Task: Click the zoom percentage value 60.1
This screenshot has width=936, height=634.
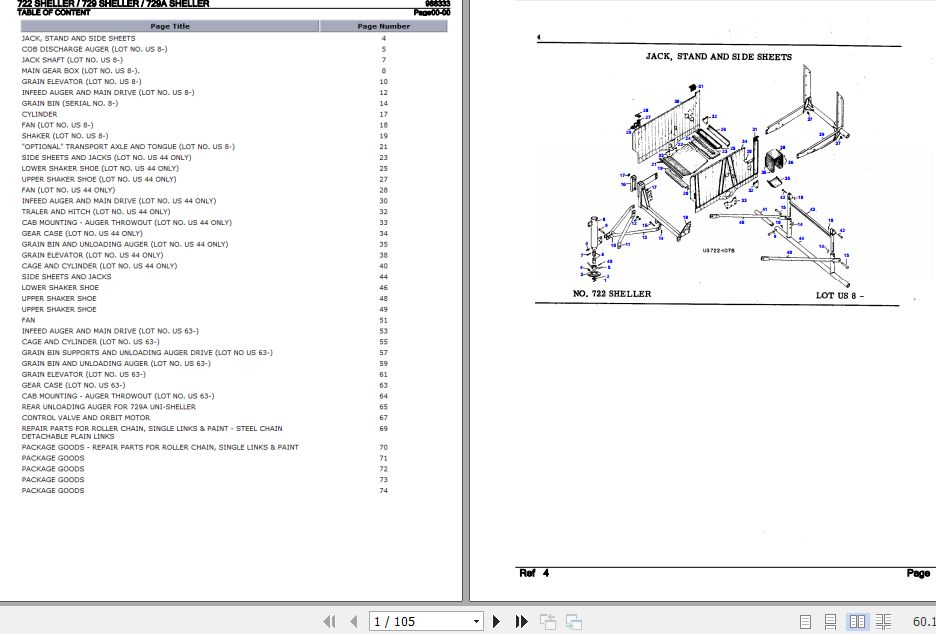Action: pyautogui.click(x=924, y=621)
